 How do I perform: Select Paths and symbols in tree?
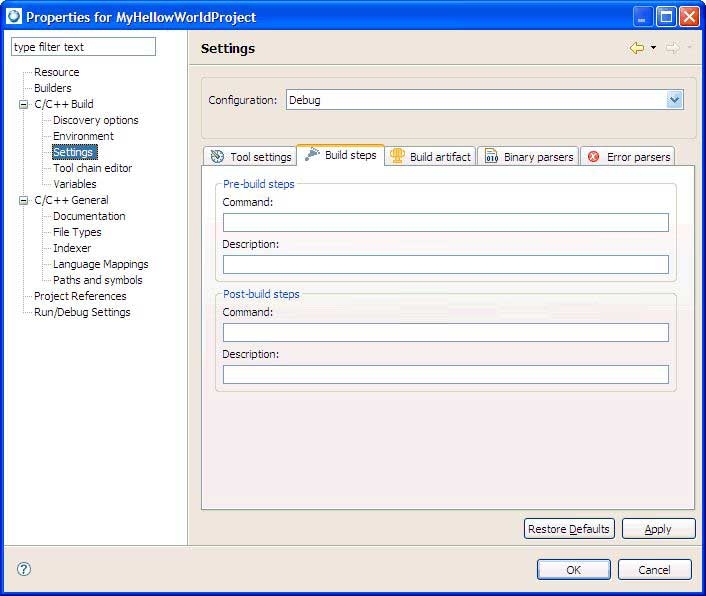[x=97, y=280]
